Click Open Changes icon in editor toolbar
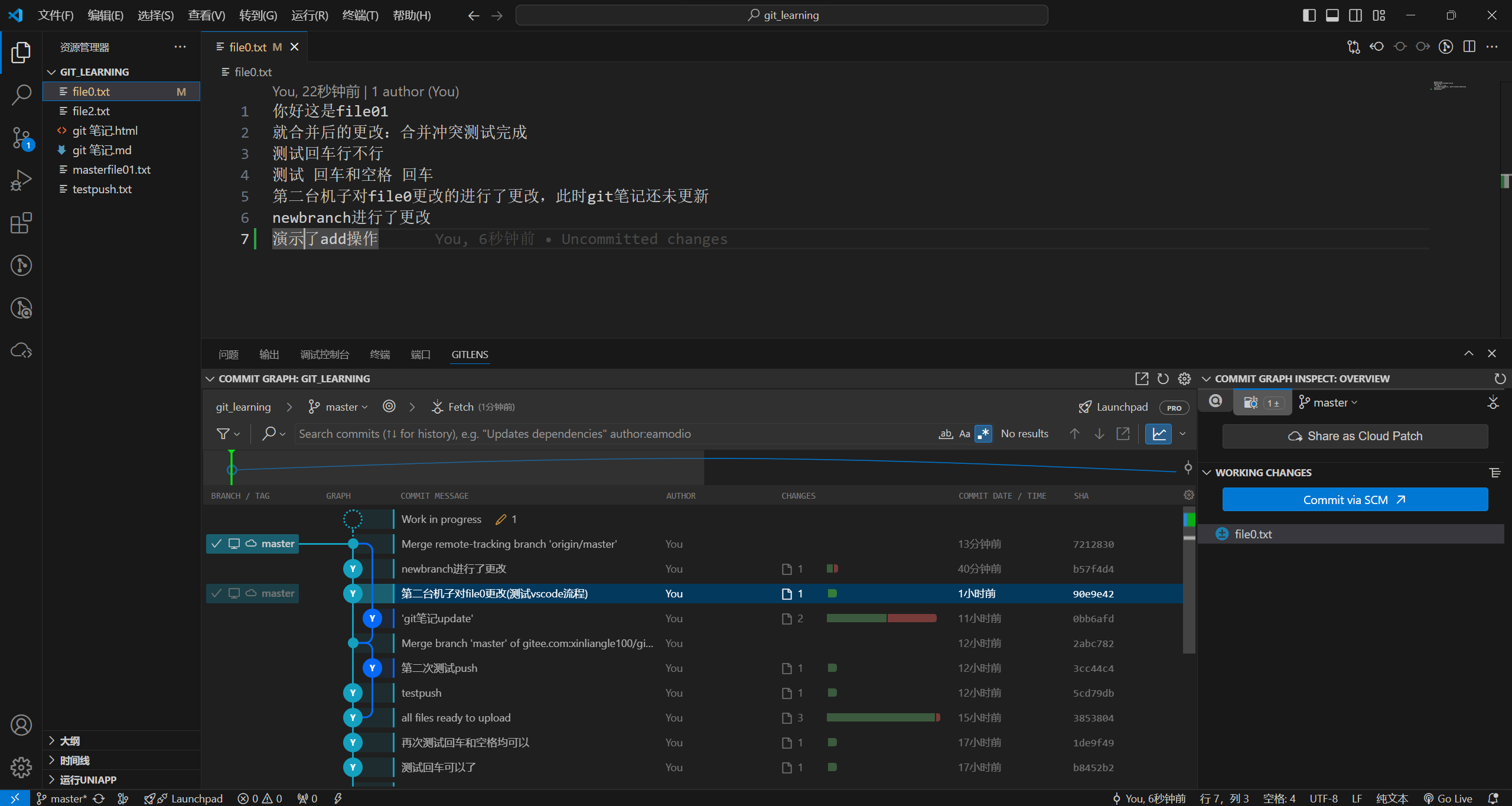Image resolution: width=1512 pixels, height=806 pixels. pos(1353,47)
